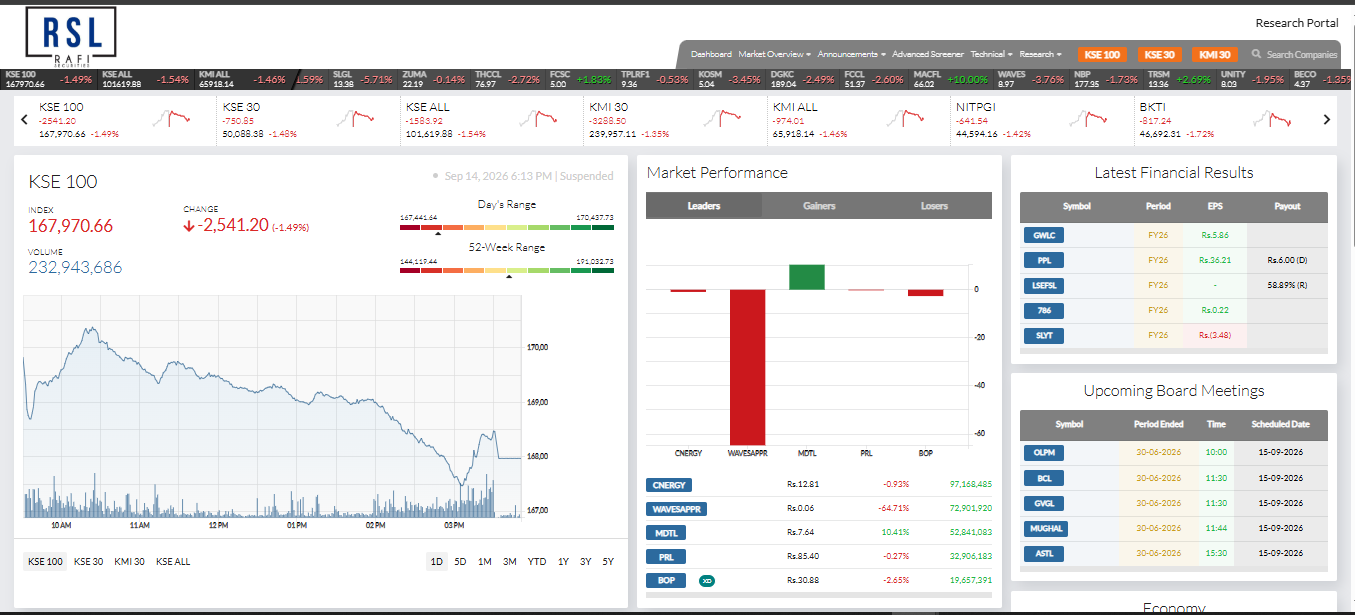1355x615 pixels.
Task: Open the NITPGI index card
Action: pyautogui.click(x=1040, y=119)
